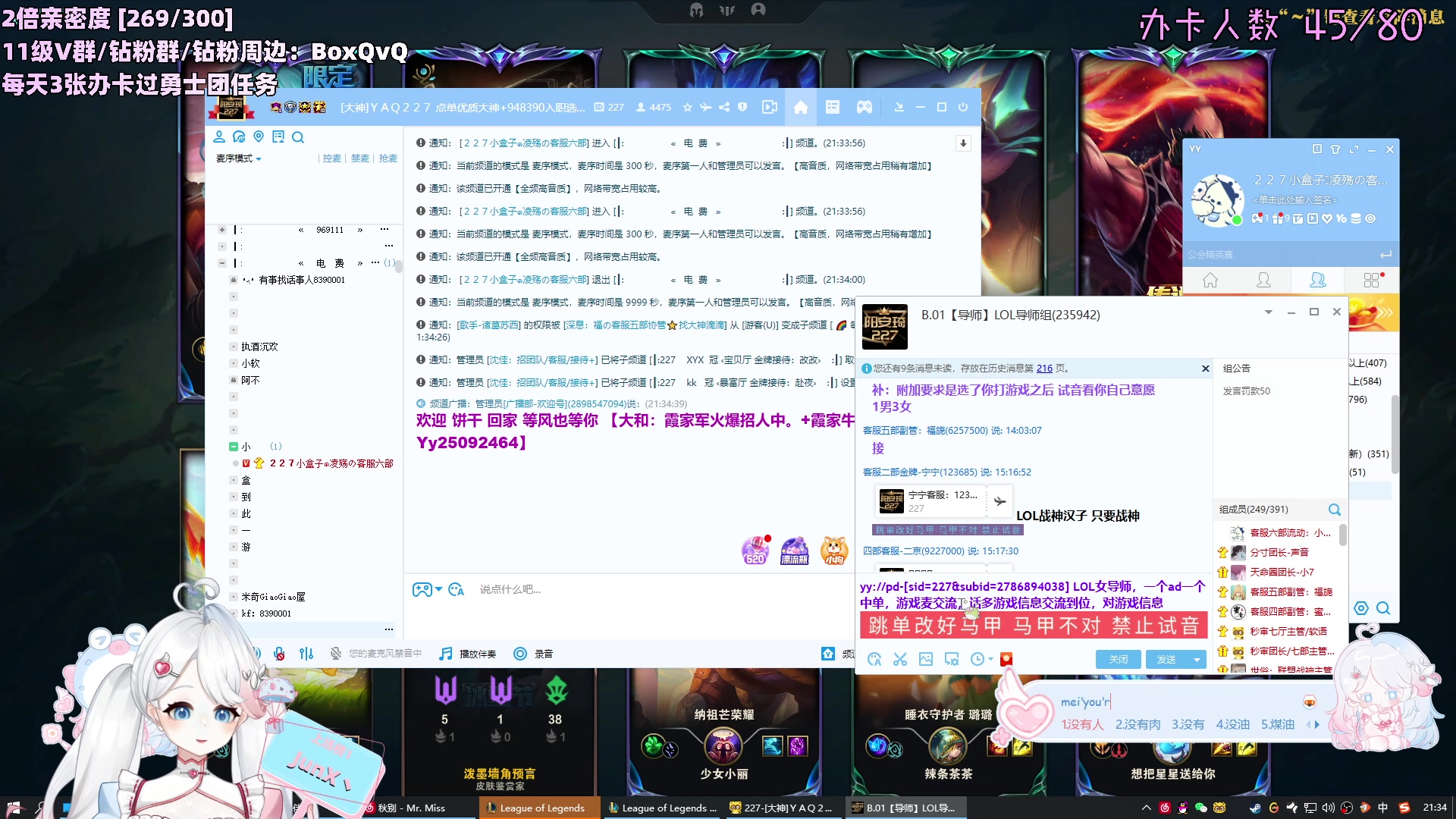
Task: Click the 播放伴奏 music icon
Action: (x=446, y=653)
